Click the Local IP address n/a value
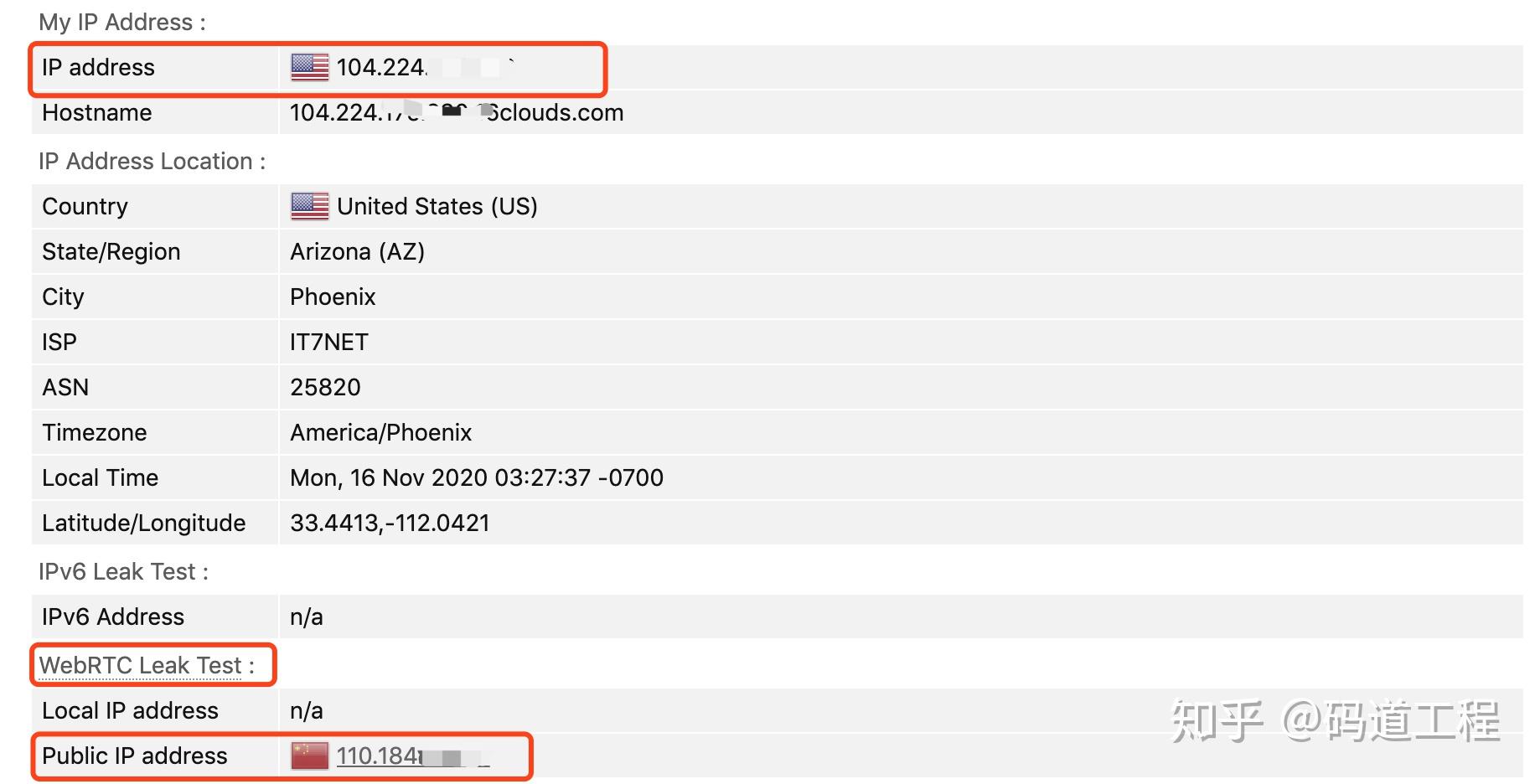Viewport: 1540px width, 784px height. 307,710
